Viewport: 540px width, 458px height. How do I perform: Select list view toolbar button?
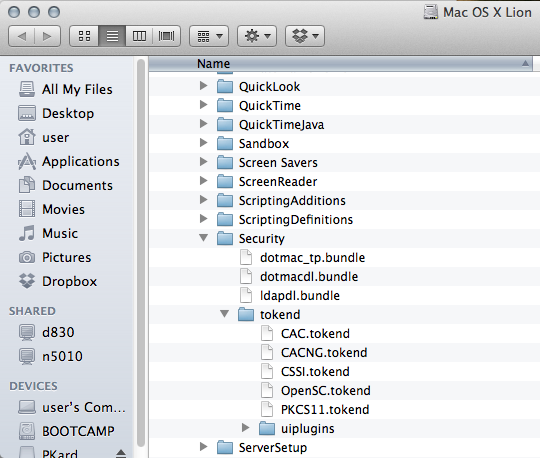click(112, 36)
